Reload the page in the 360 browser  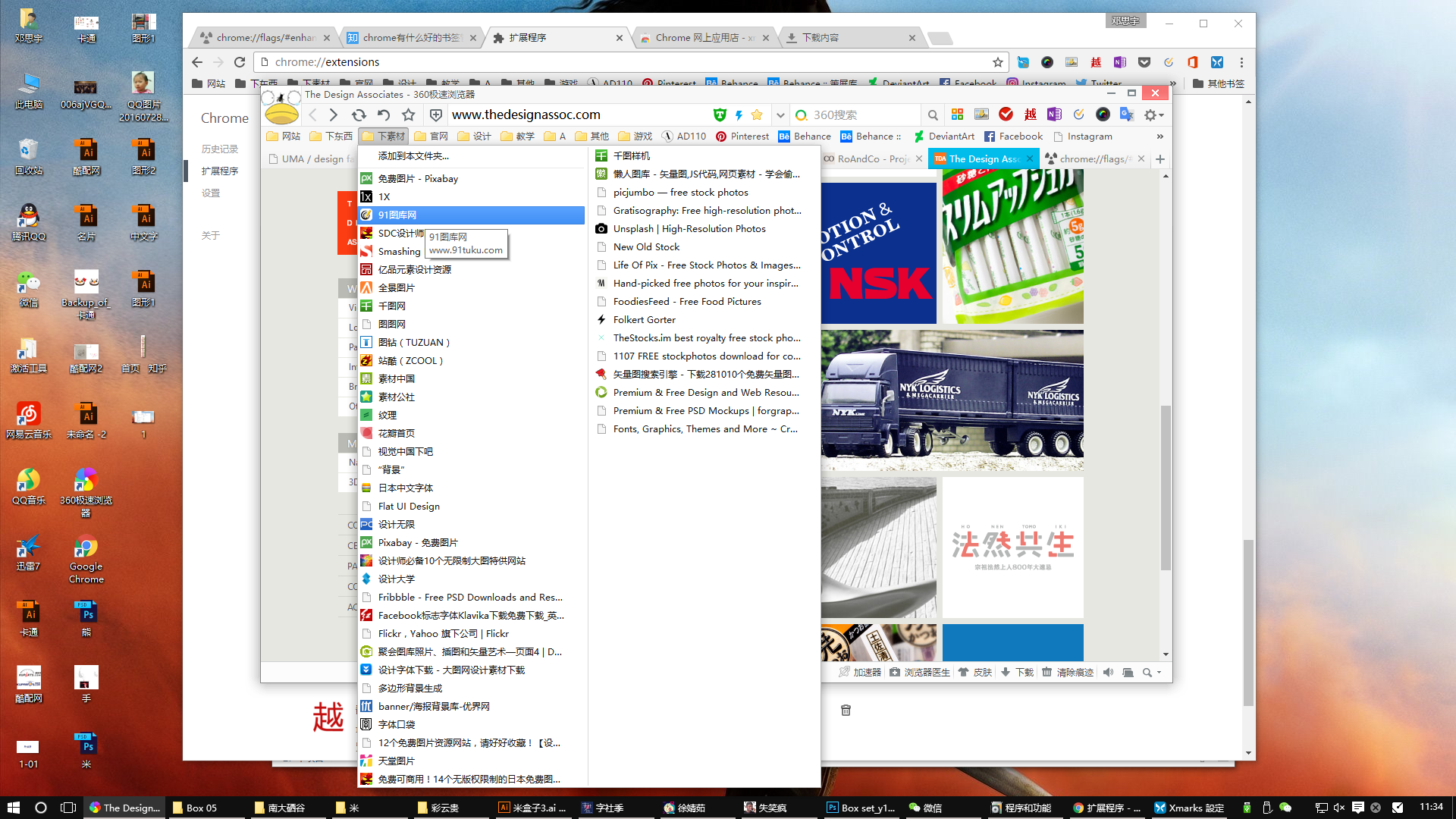pos(359,115)
